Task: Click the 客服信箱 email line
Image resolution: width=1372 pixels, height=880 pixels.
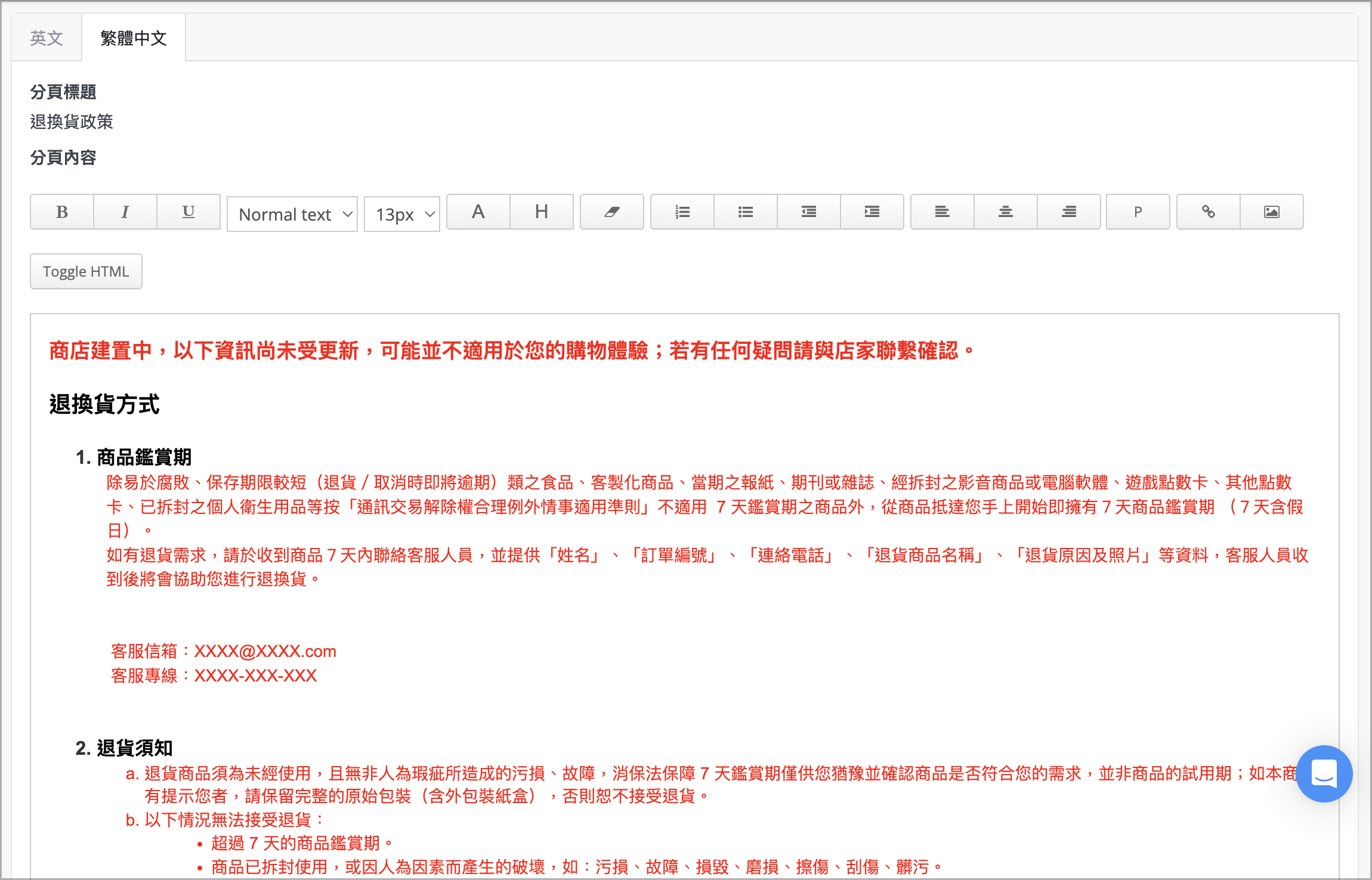Action: click(224, 651)
